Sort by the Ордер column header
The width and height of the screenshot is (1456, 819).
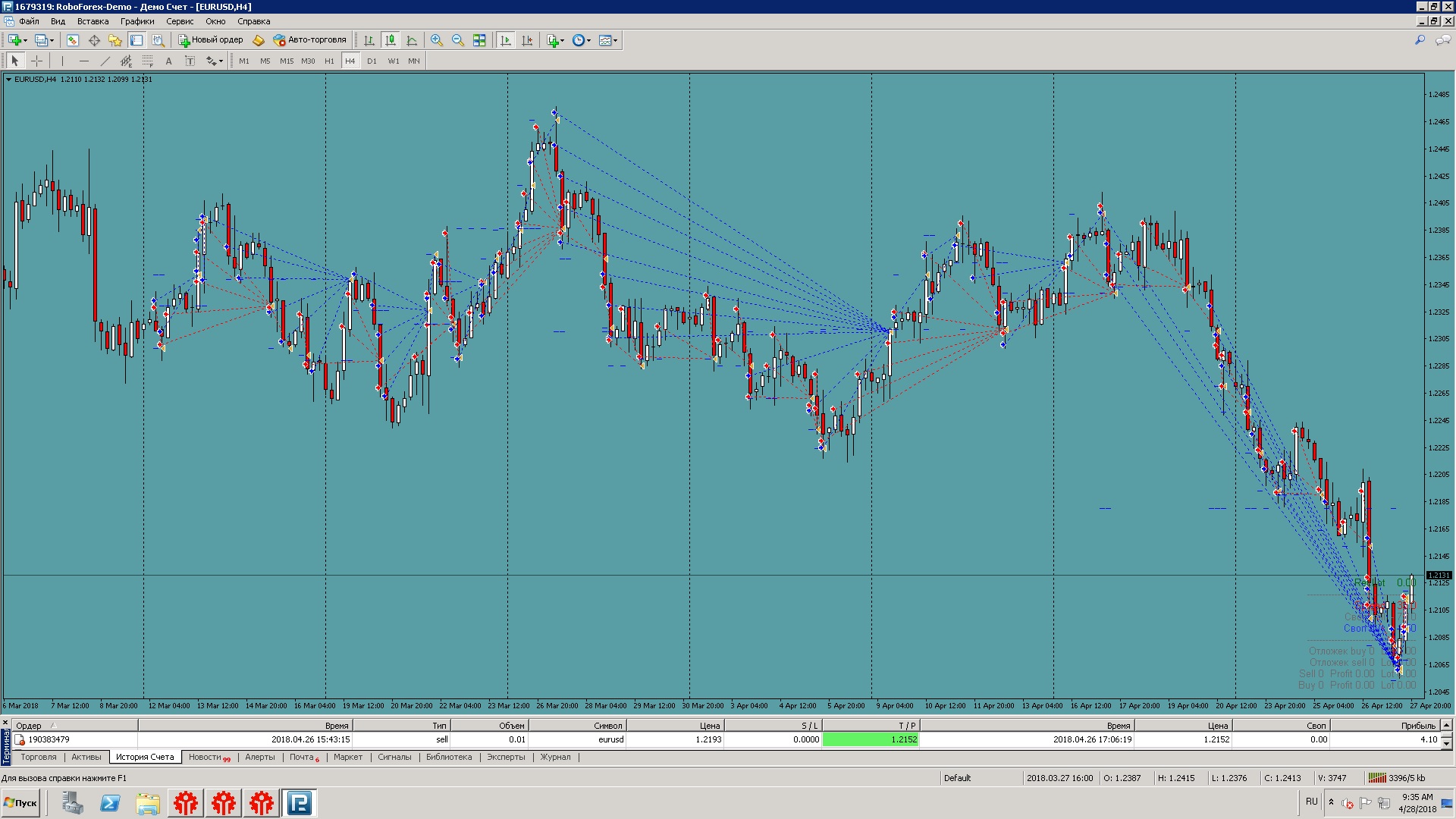(x=74, y=726)
